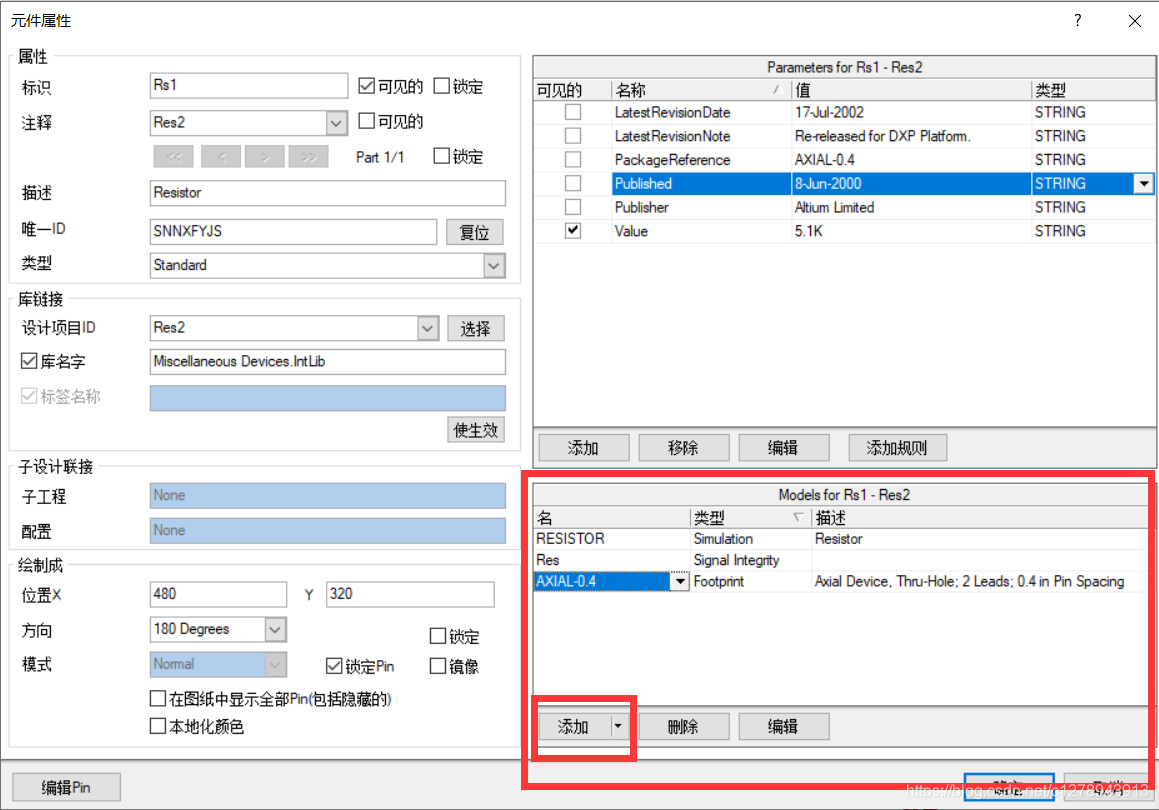Select the RESISTOR simulation model row

(x=610, y=539)
